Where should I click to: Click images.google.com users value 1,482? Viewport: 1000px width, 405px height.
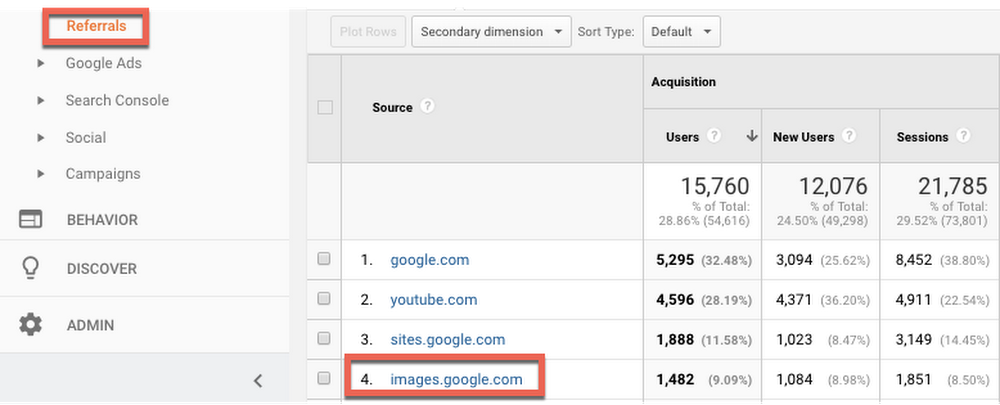(675, 379)
